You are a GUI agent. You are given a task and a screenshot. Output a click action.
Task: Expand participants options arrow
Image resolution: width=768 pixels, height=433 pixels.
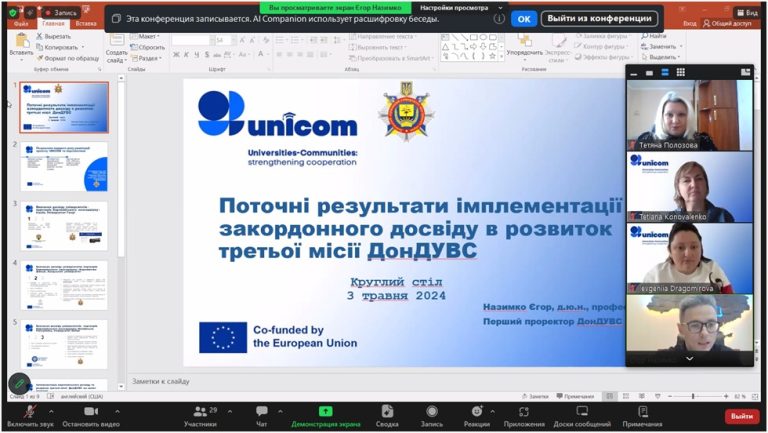click(x=230, y=411)
